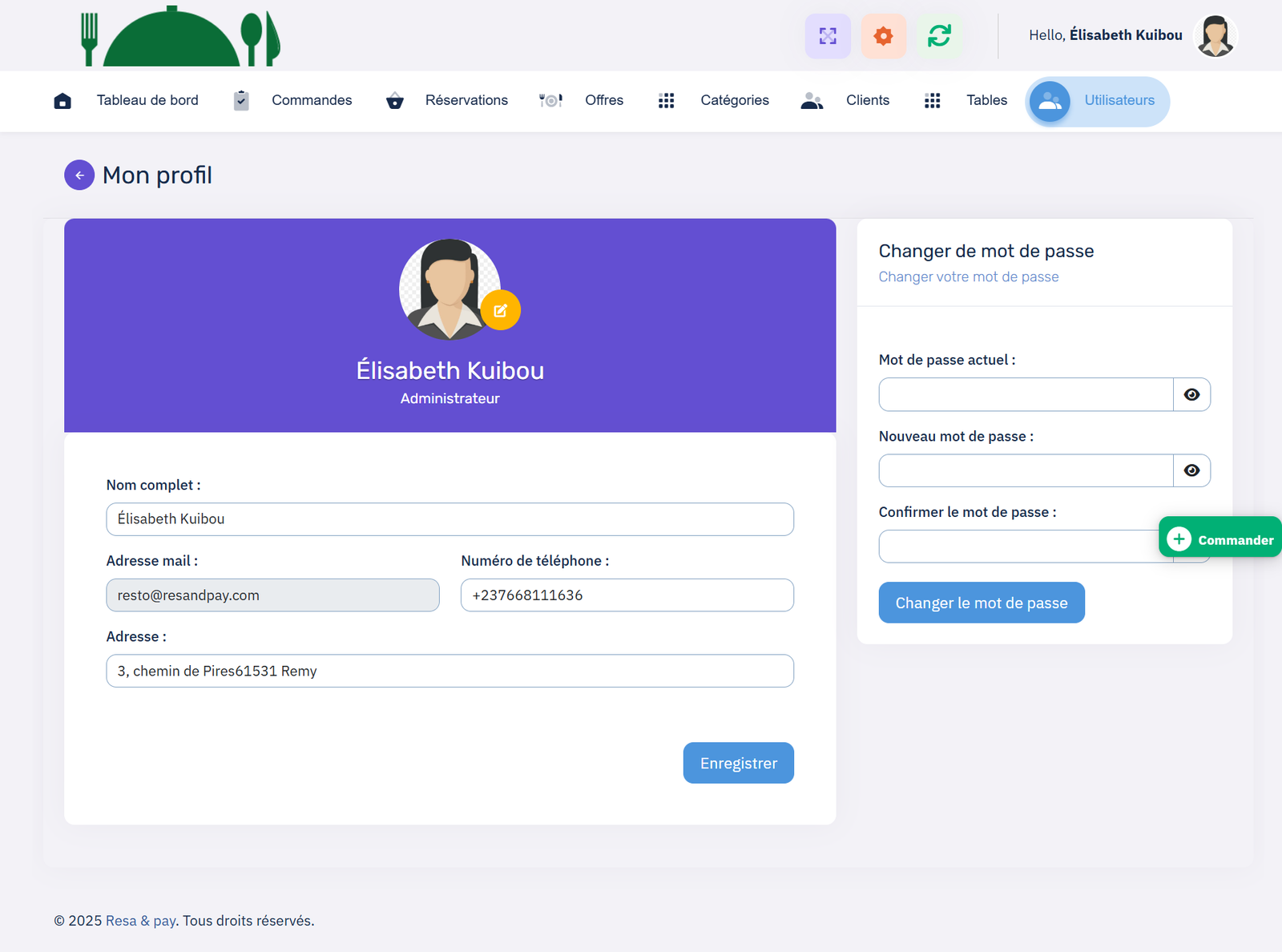This screenshot has height=952, width=1282.
Task: Click the basket icon beside Réservations
Action: [394, 100]
